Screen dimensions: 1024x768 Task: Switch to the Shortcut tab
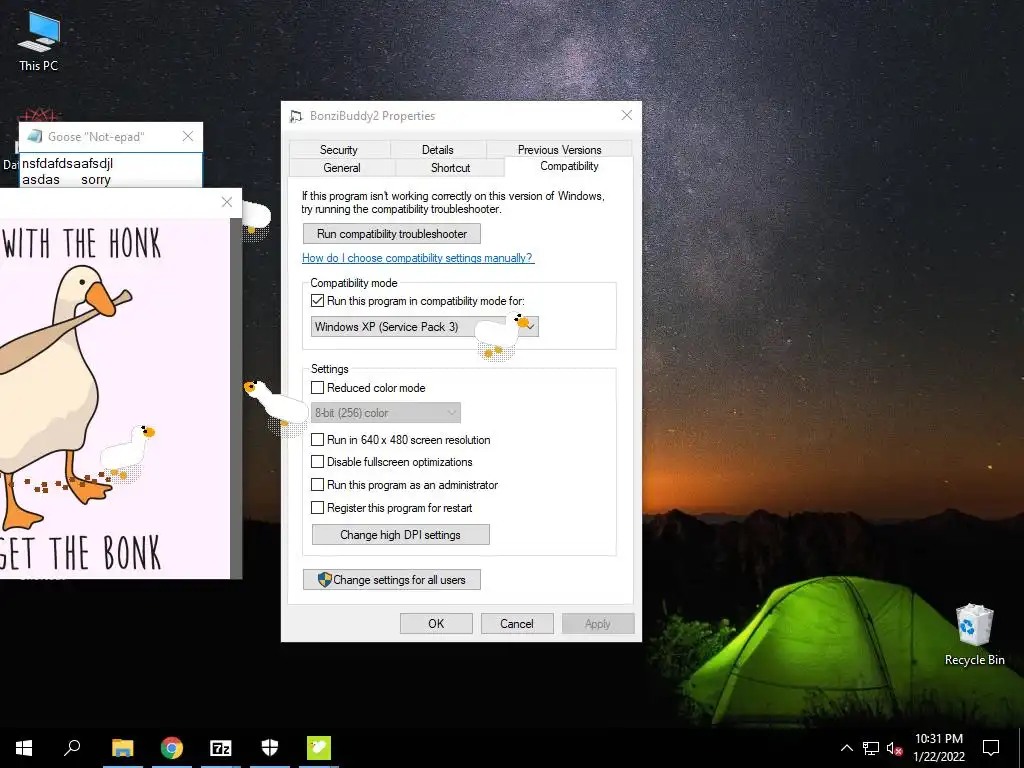[450, 168]
